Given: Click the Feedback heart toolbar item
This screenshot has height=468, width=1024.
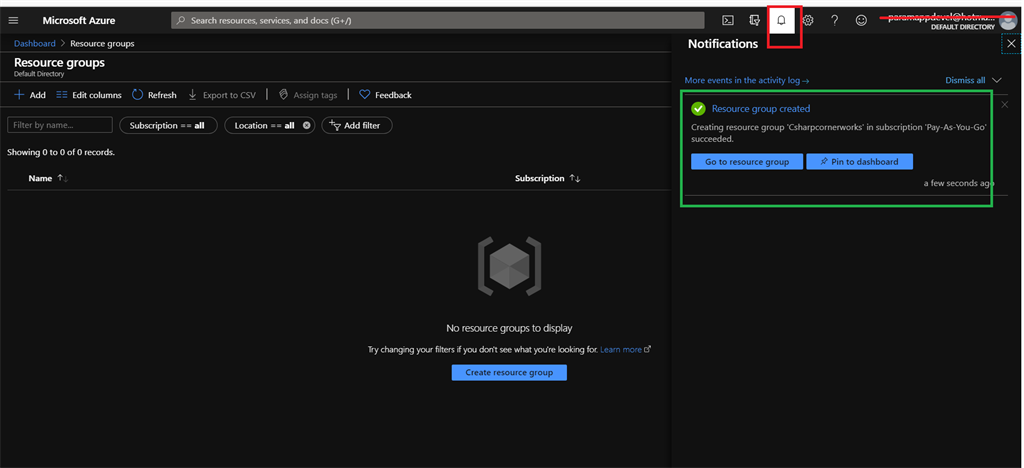Looking at the screenshot, I should (x=385, y=95).
